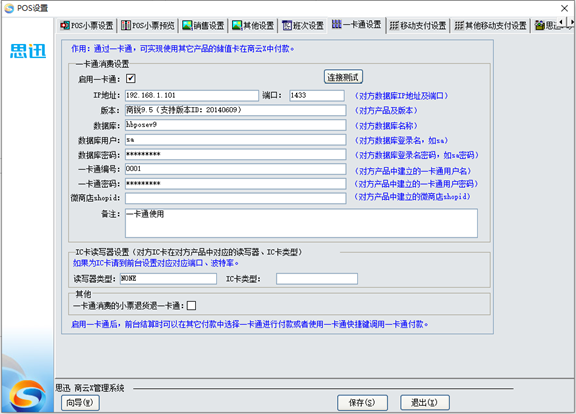Image resolution: width=576 pixels, height=414 pixels.
Task: Click the POS小票设置 tab icon
Action: [65, 25]
